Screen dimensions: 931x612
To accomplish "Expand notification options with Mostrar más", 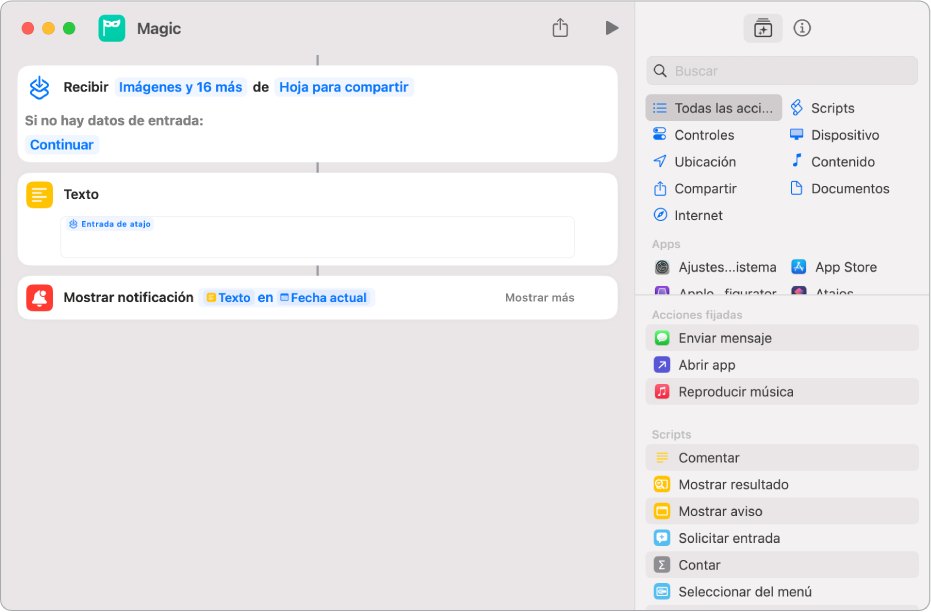I will pos(540,297).
